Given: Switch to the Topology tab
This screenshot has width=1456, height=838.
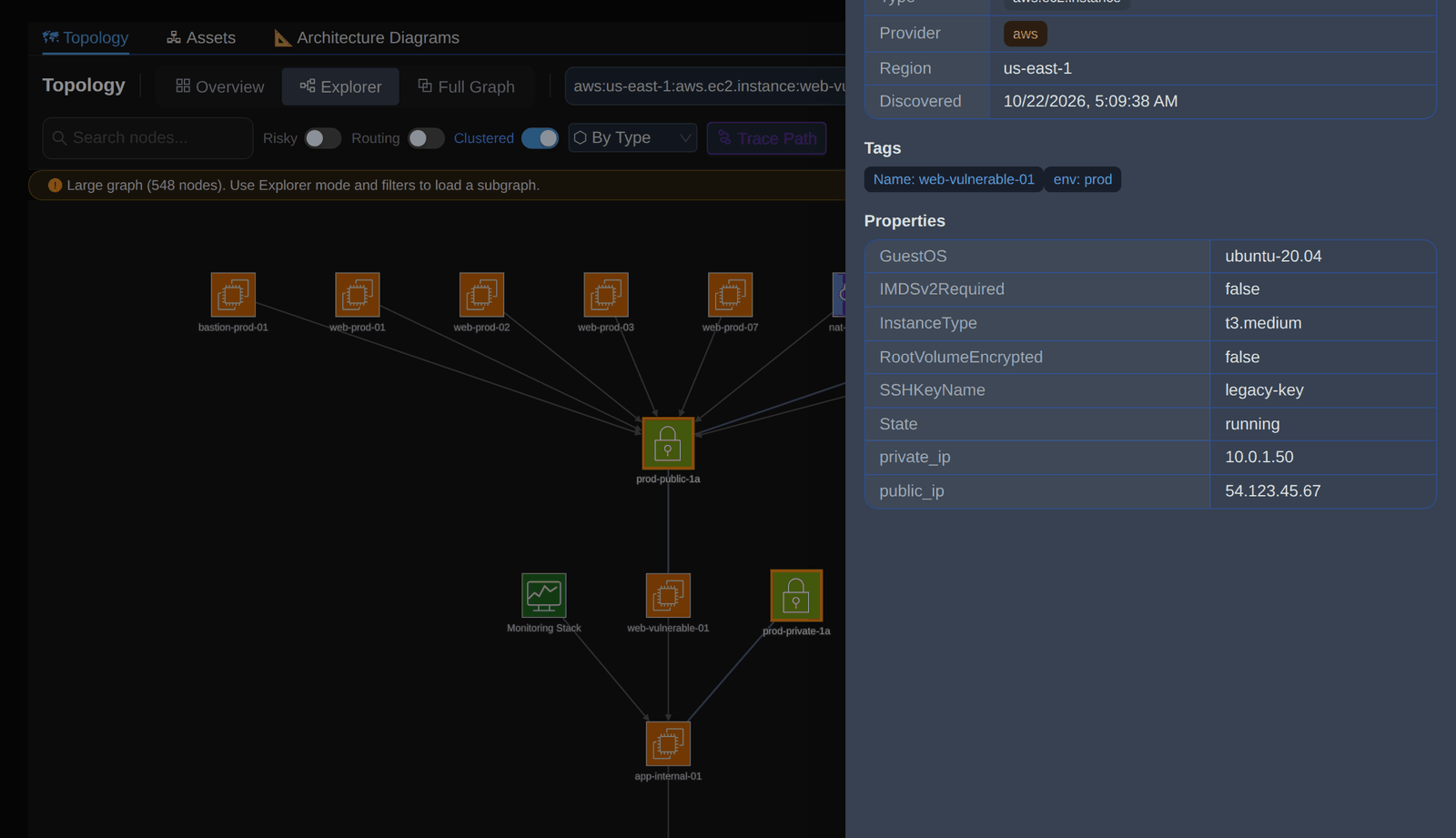Looking at the screenshot, I should [86, 37].
